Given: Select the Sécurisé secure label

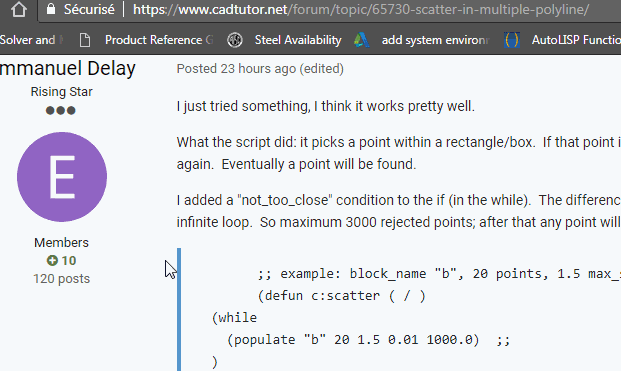Looking at the screenshot, I should [89, 9].
